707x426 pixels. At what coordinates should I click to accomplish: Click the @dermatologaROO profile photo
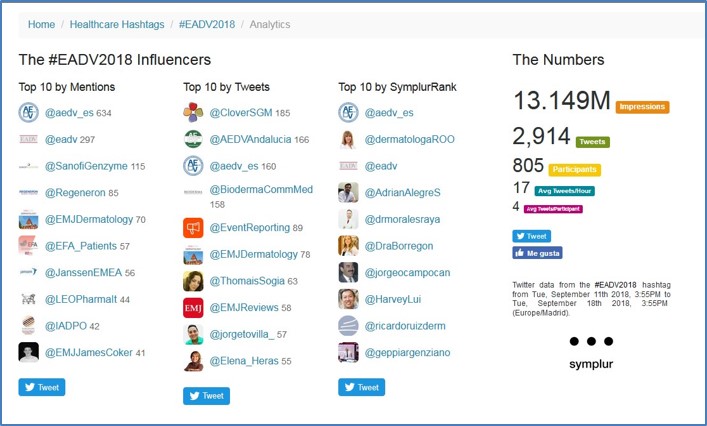pyautogui.click(x=348, y=139)
